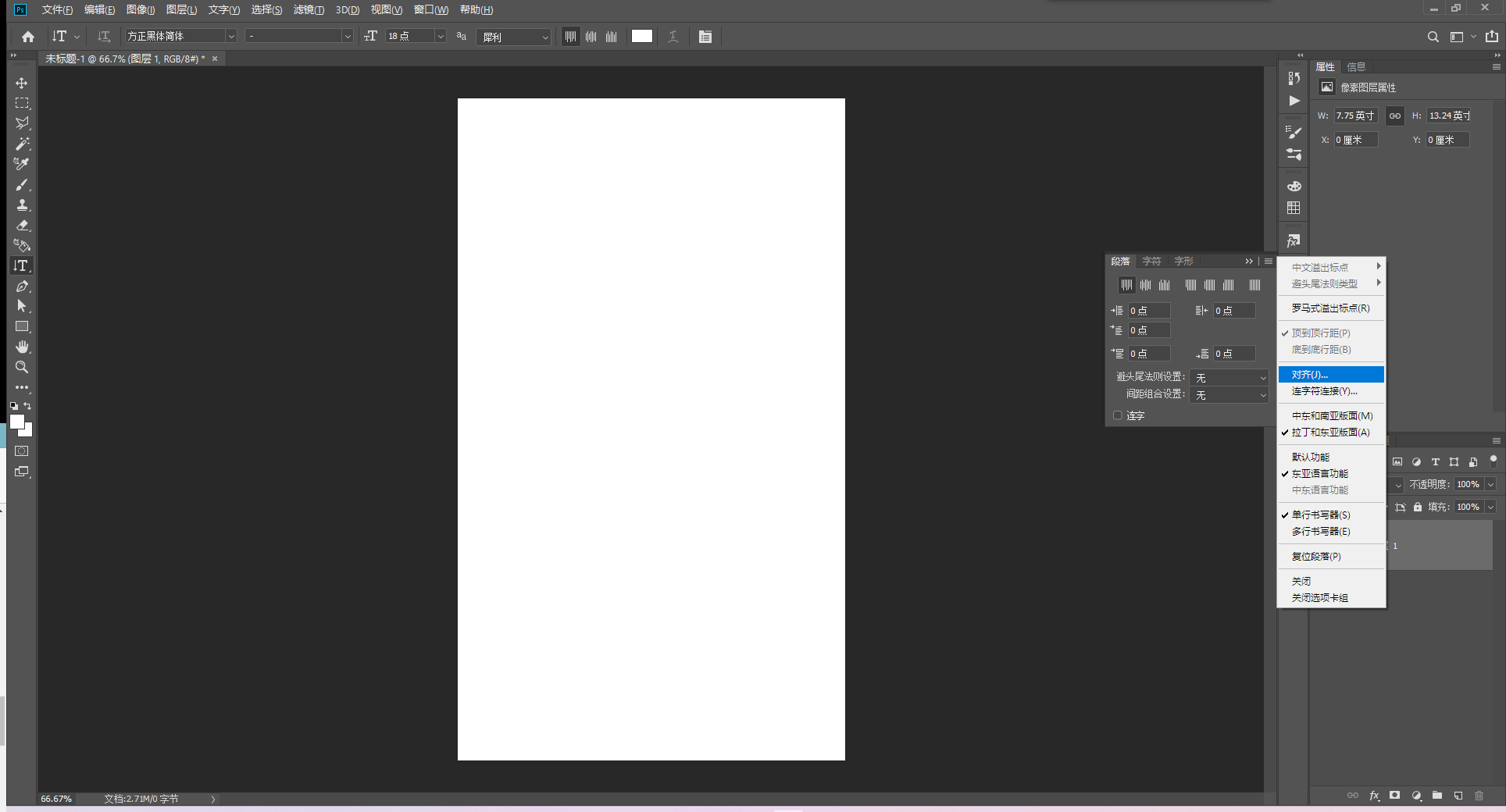Viewport: 1506px width, 812px height.
Task: Open Character and Paragraph panels icon
Action: pyautogui.click(x=705, y=37)
